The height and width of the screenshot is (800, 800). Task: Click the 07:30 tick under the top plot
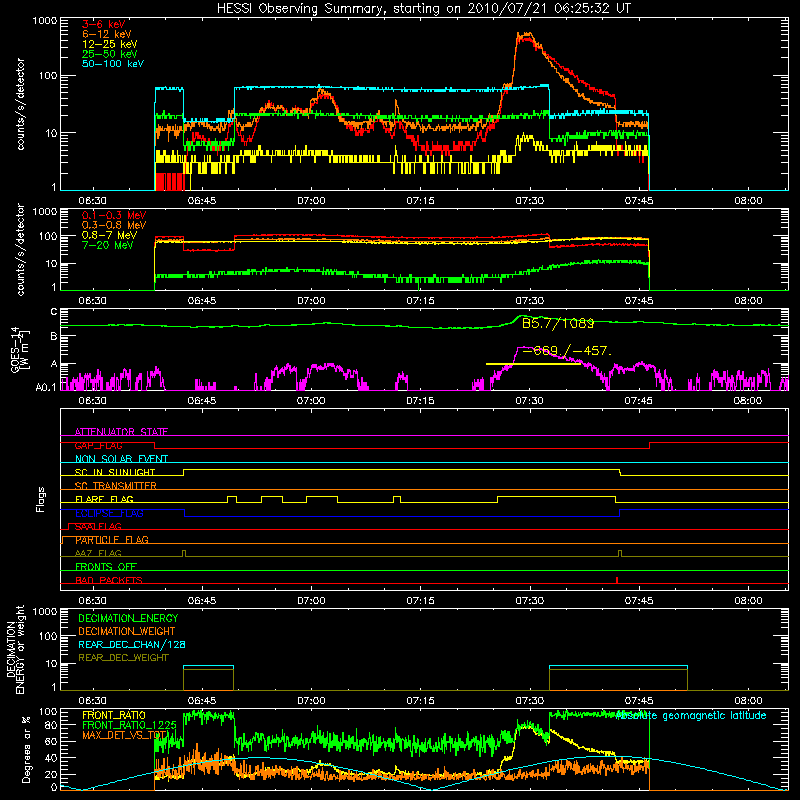(x=530, y=201)
